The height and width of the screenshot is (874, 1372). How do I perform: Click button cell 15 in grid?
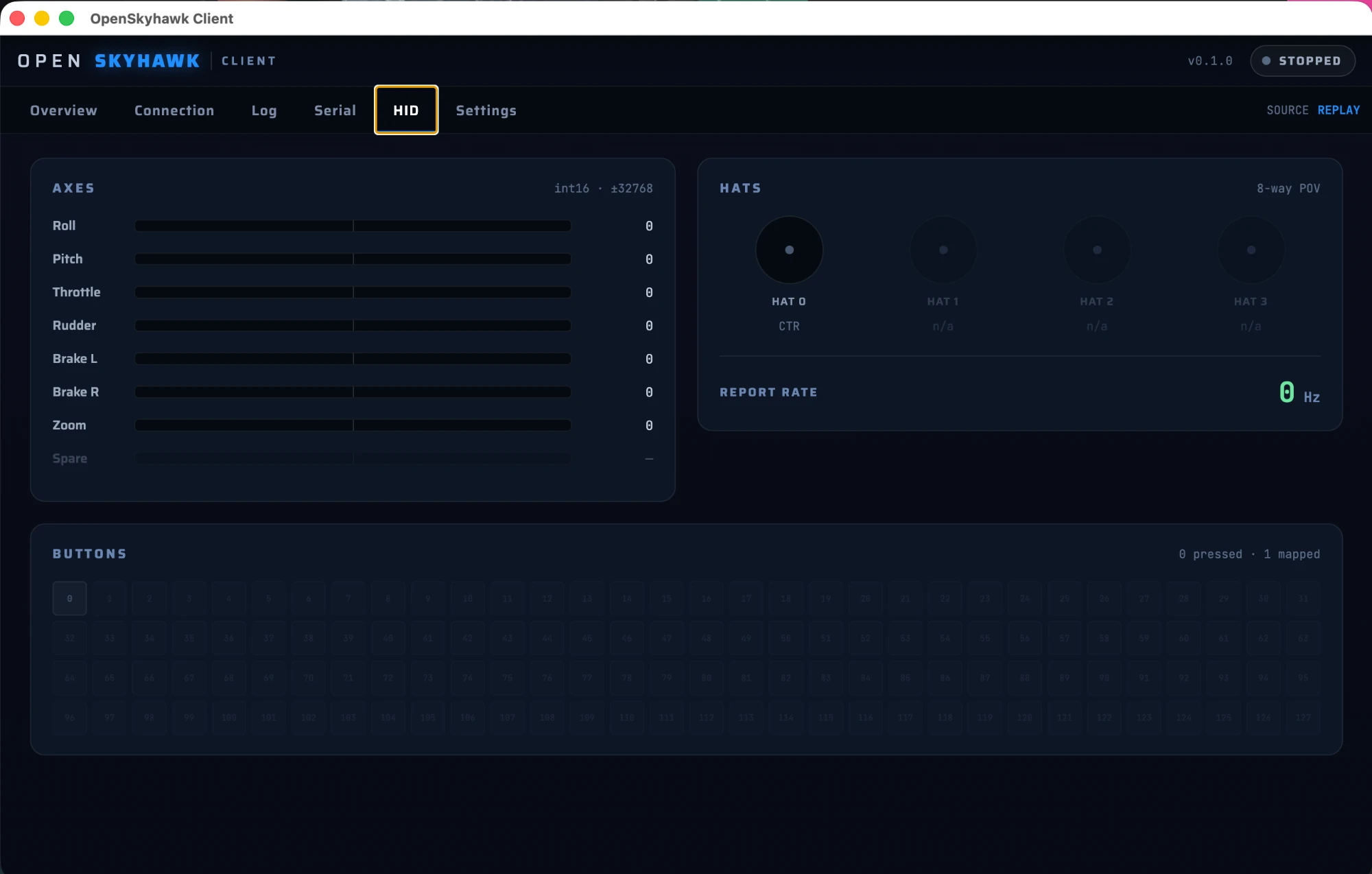pyautogui.click(x=666, y=598)
